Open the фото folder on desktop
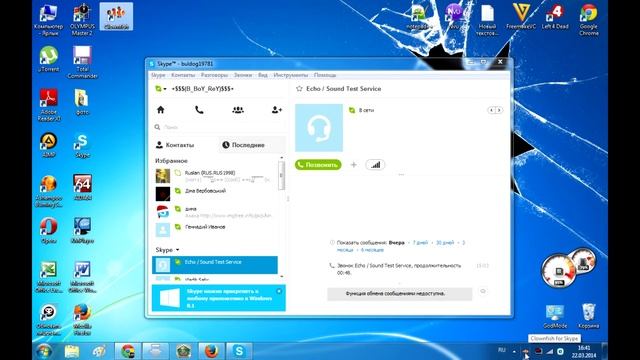 coord(82,102)
